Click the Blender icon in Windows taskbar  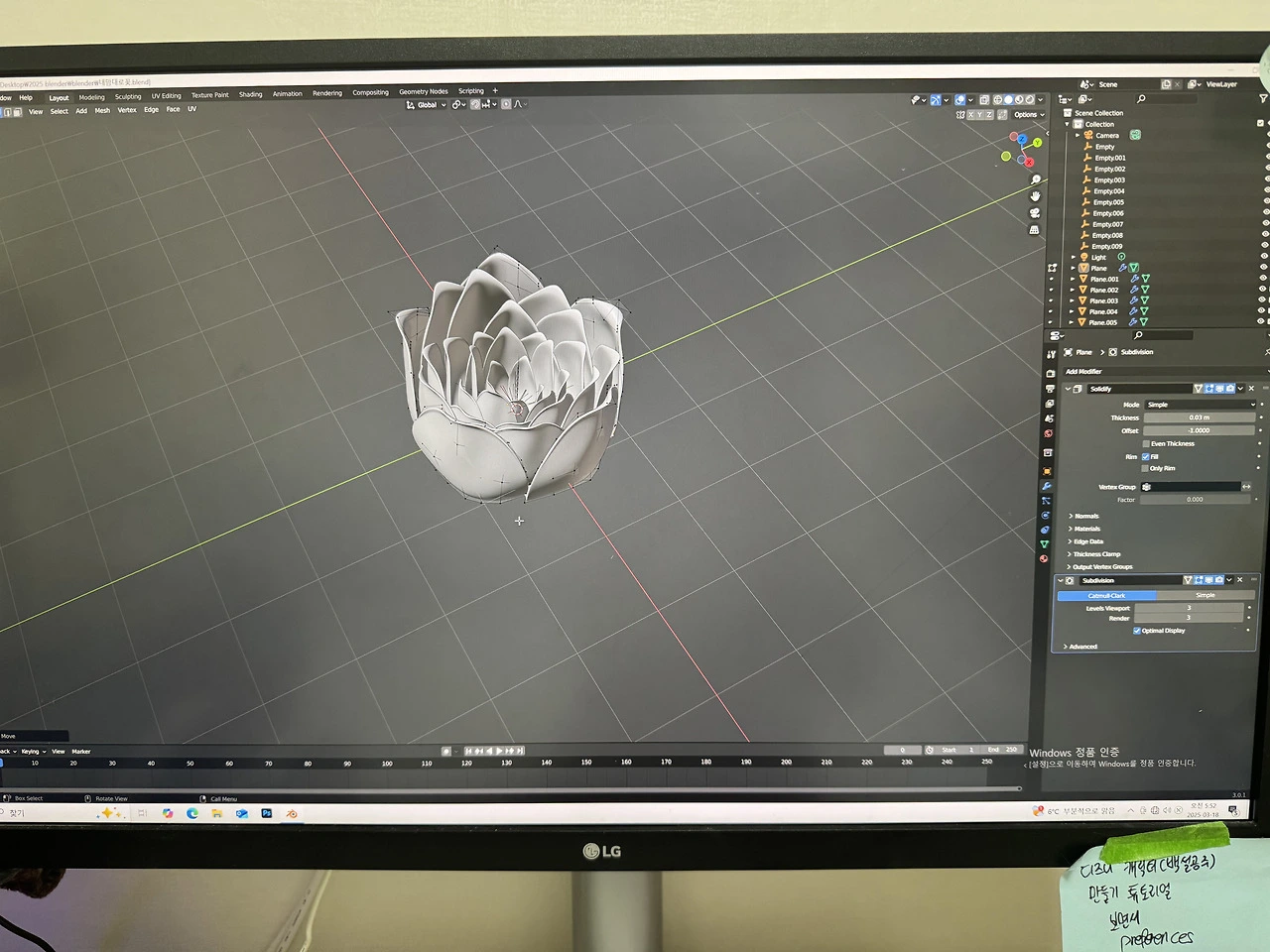click(x=292, y=814)
